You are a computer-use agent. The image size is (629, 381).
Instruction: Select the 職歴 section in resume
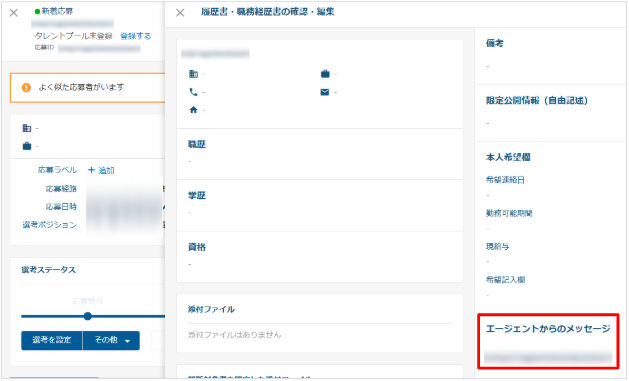320,154
